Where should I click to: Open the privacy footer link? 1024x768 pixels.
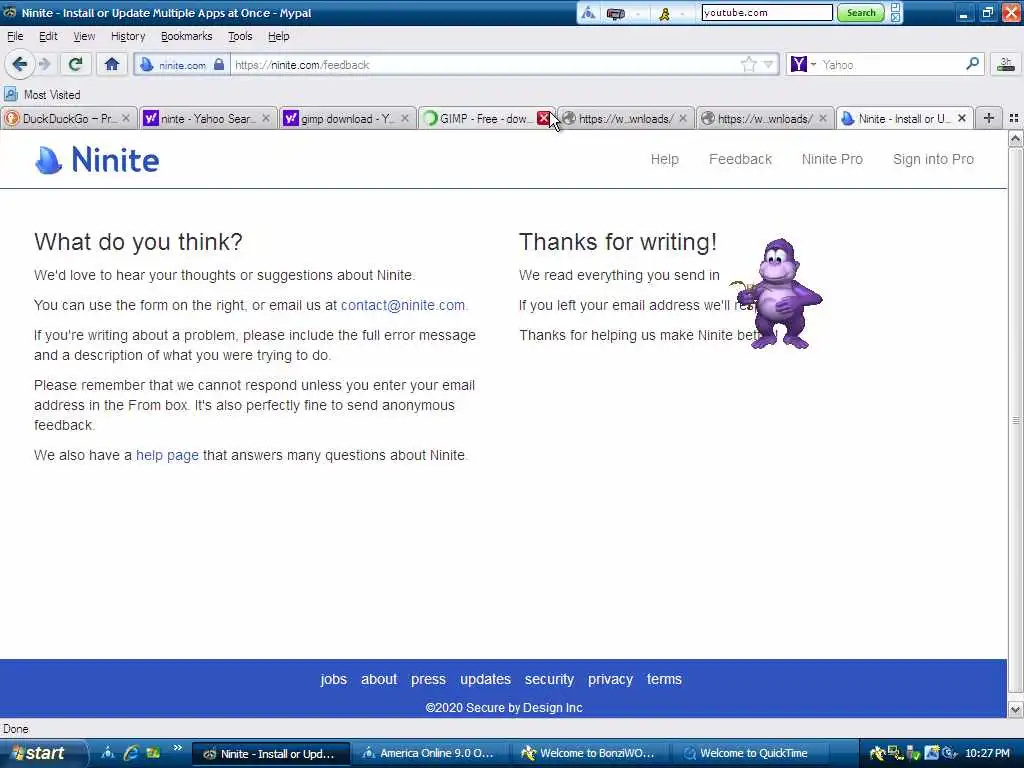coord(610,679)
